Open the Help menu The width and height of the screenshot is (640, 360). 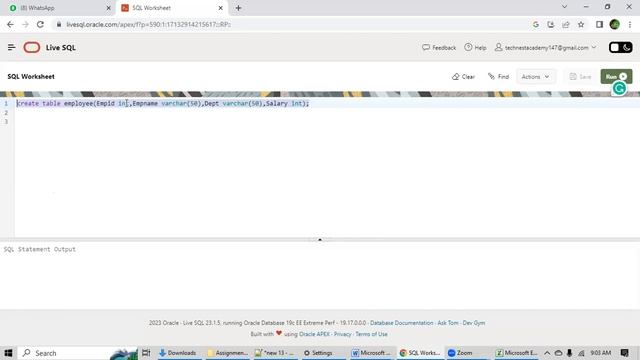[475, 47]
